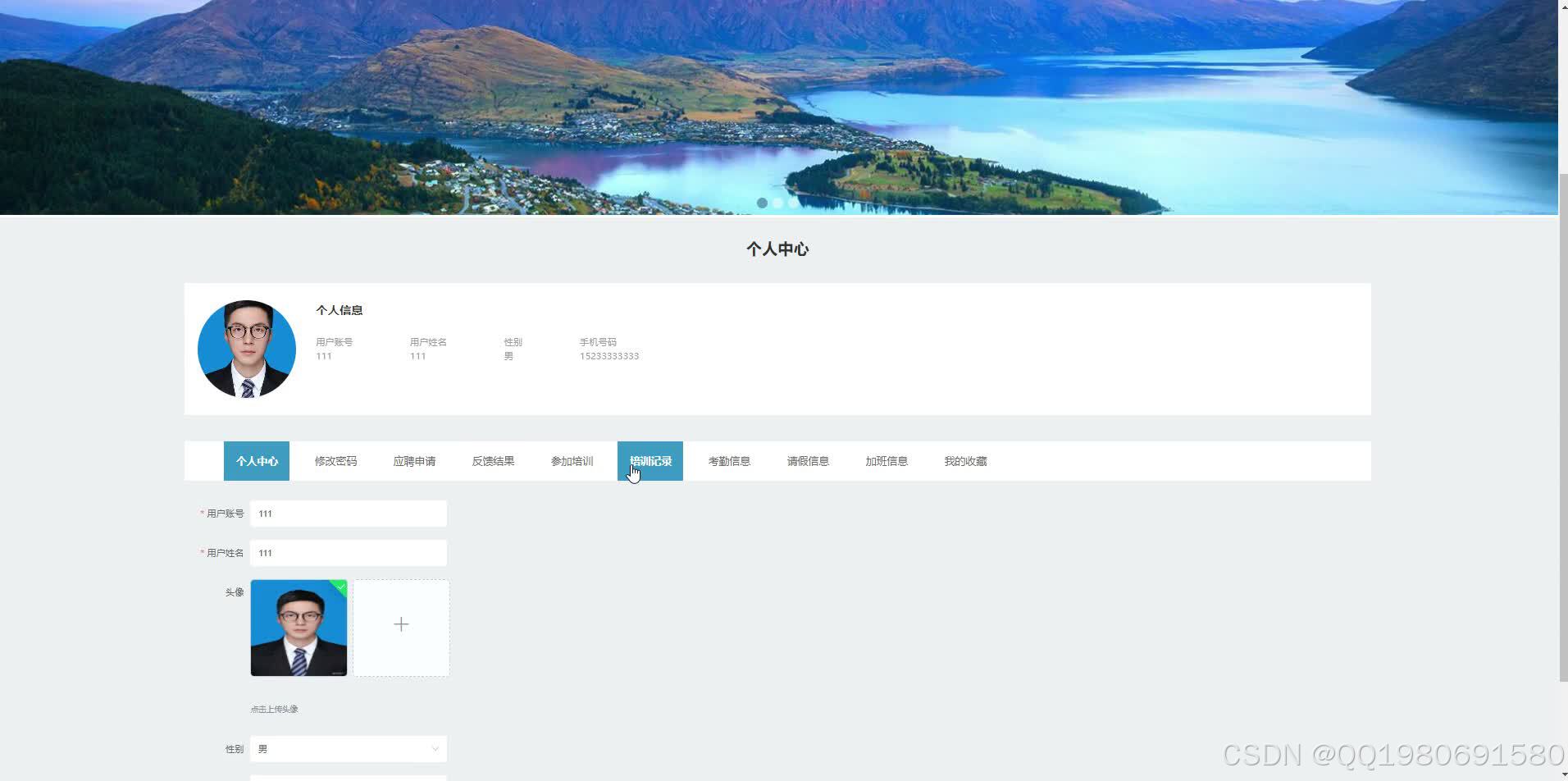Switch to the 加班信息 tab
1568x781 pixels.
coord(887,461)
